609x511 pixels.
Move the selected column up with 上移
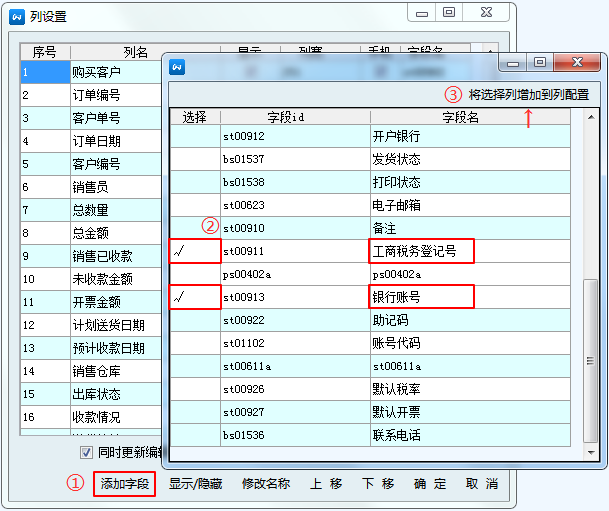point(325,484)
